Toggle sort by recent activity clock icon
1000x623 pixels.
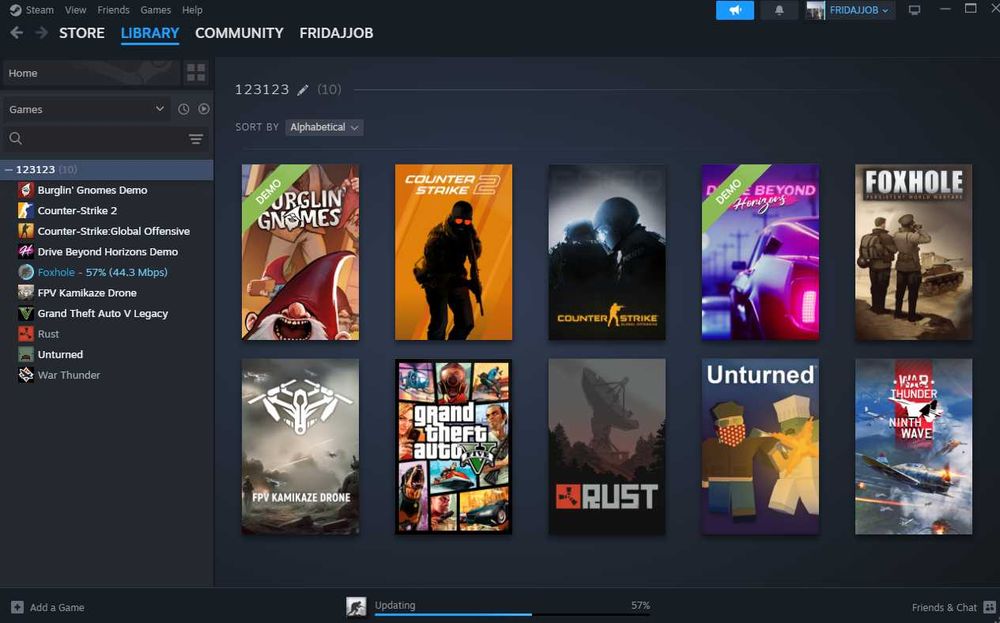coord(184,109)
